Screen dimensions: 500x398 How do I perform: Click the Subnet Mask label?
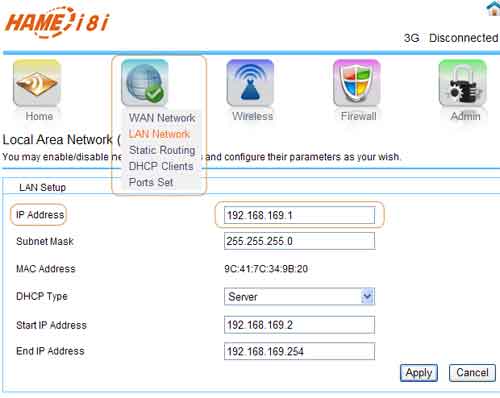(x=45, y=241)
